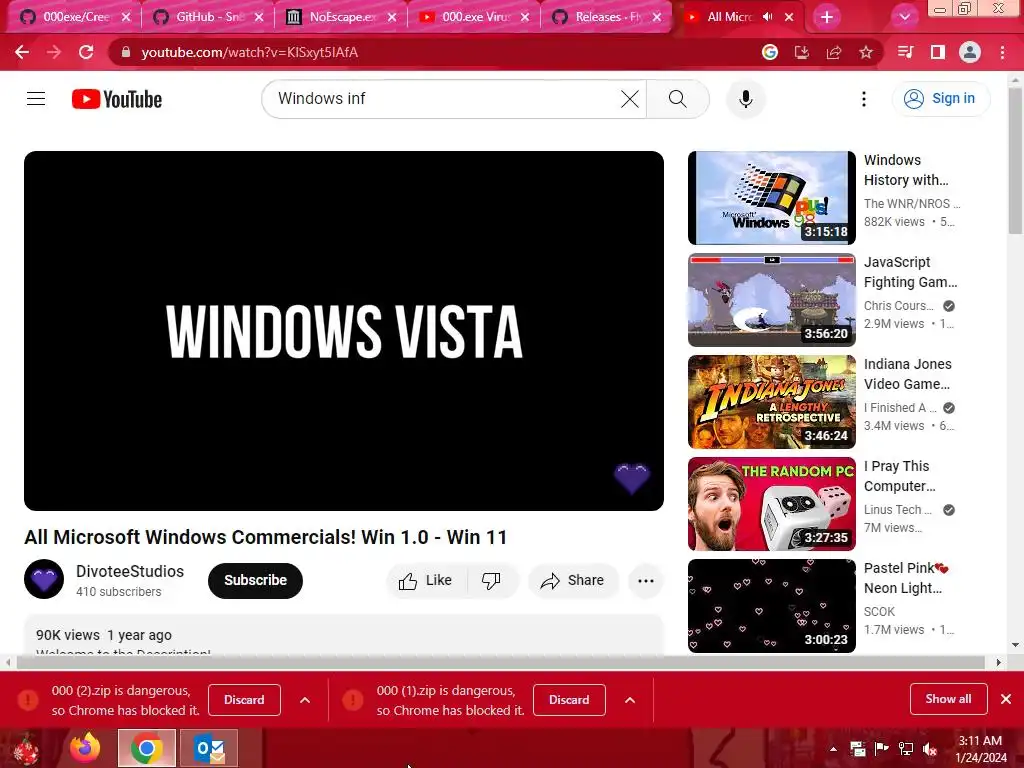Open Outlook from the taskbar
Viewport: 1024px width, 768px height.
(x=209, y=748)
